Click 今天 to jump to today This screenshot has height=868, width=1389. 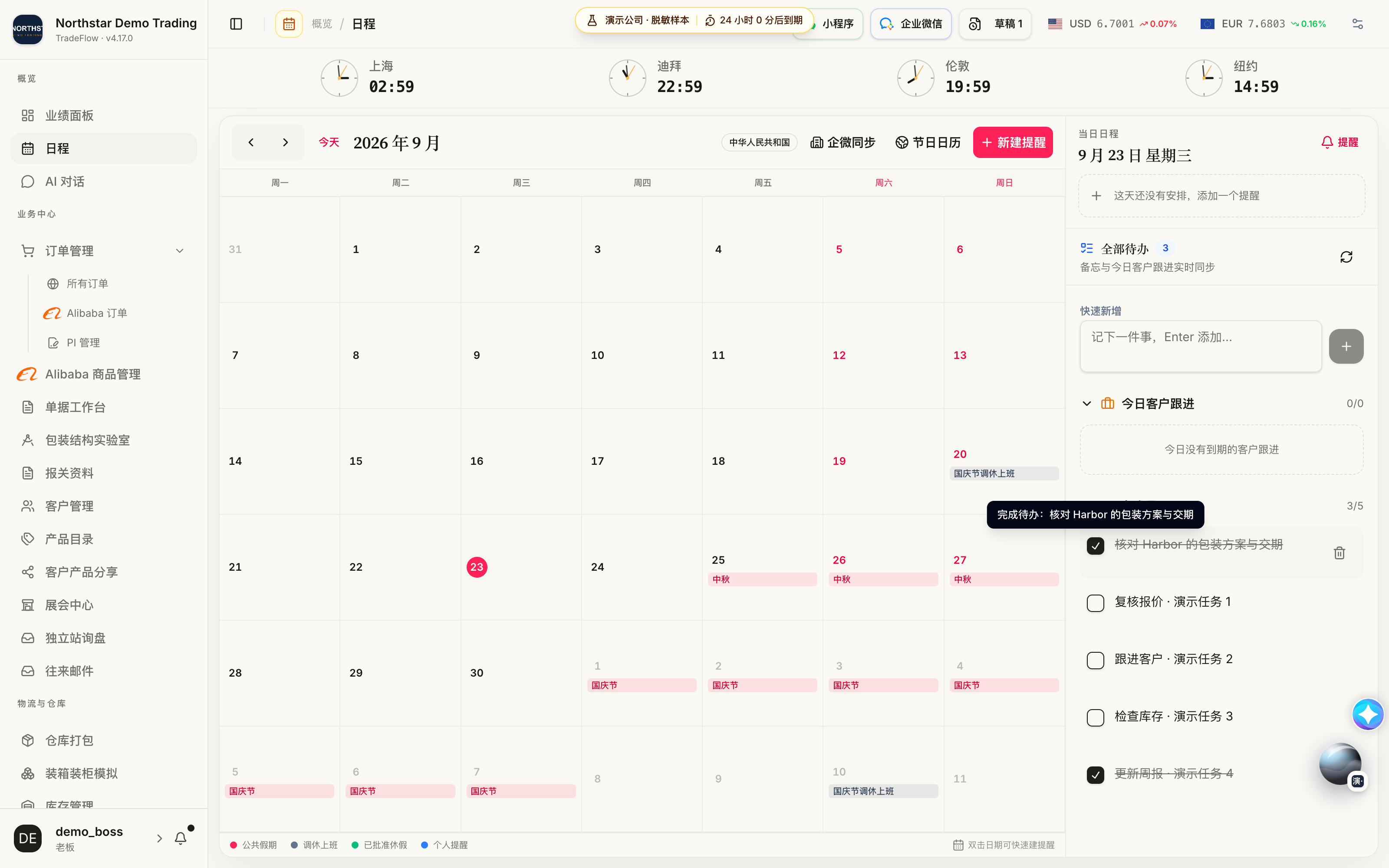[329, 142]
